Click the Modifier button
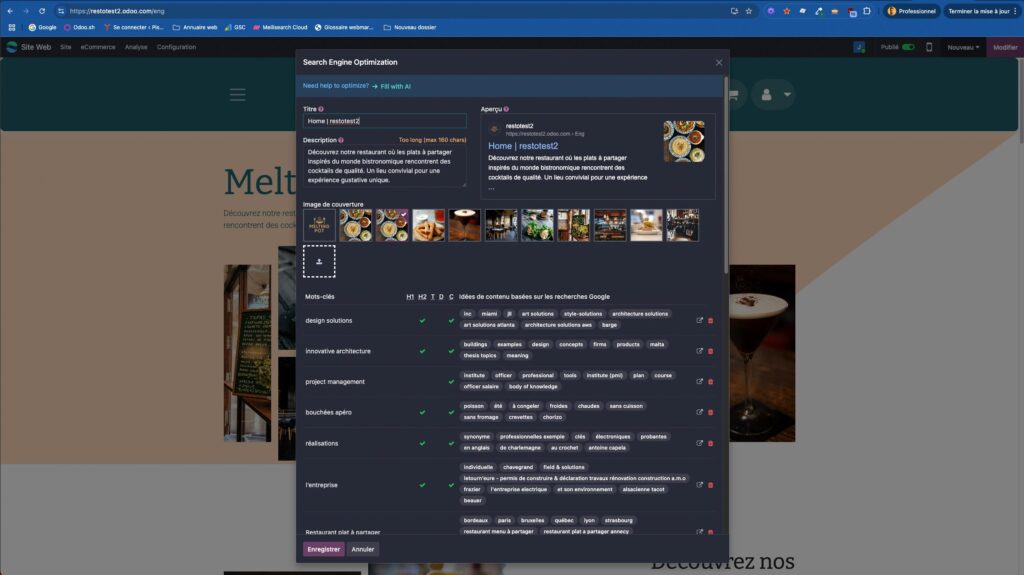The height and width of the screenshot is (575, 1024). click(1005, 47)
